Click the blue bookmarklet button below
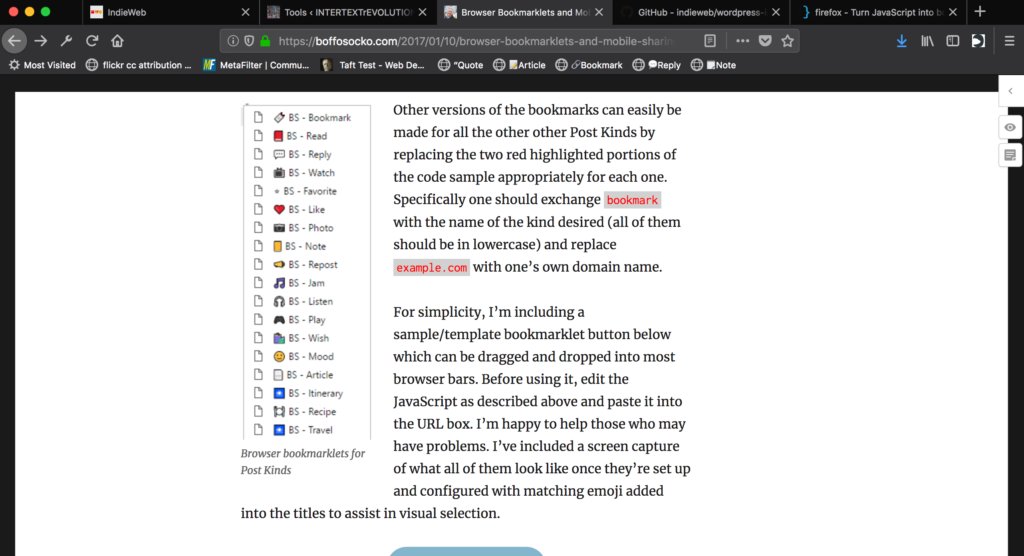The width and height of the screenshot is (1024, 556). point(466,551)
